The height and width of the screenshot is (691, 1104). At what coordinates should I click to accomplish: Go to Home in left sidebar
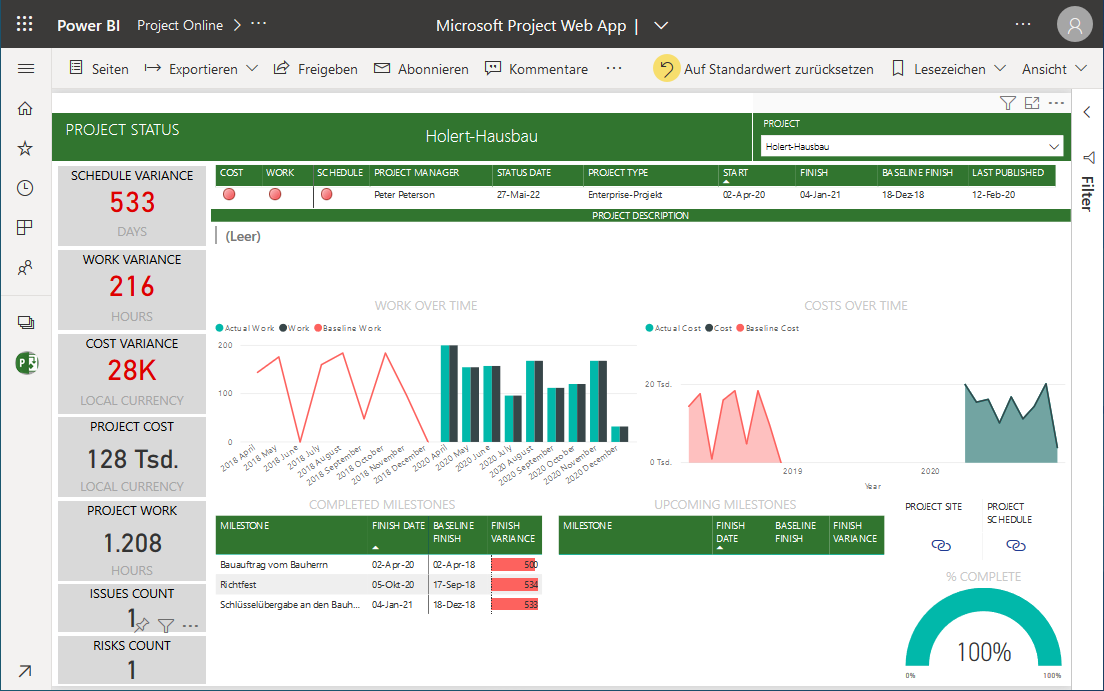(25, 108)
